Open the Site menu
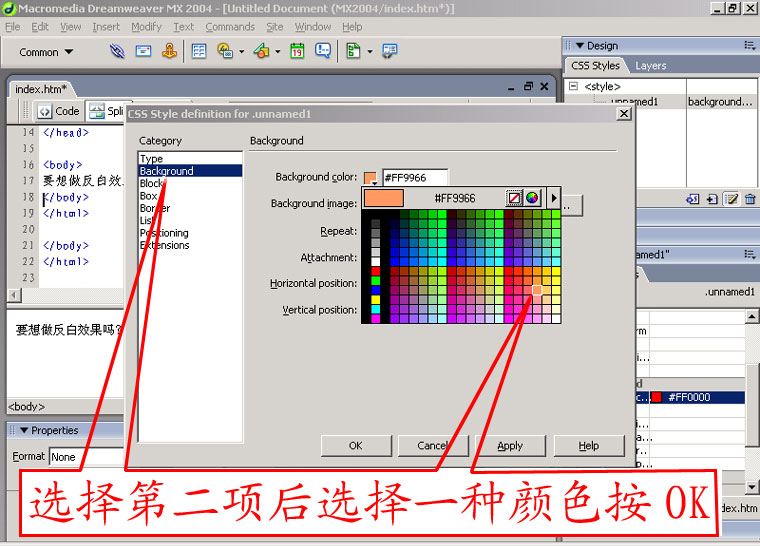Viewport: 760px width, 546px height. click(x=275, y=27)
